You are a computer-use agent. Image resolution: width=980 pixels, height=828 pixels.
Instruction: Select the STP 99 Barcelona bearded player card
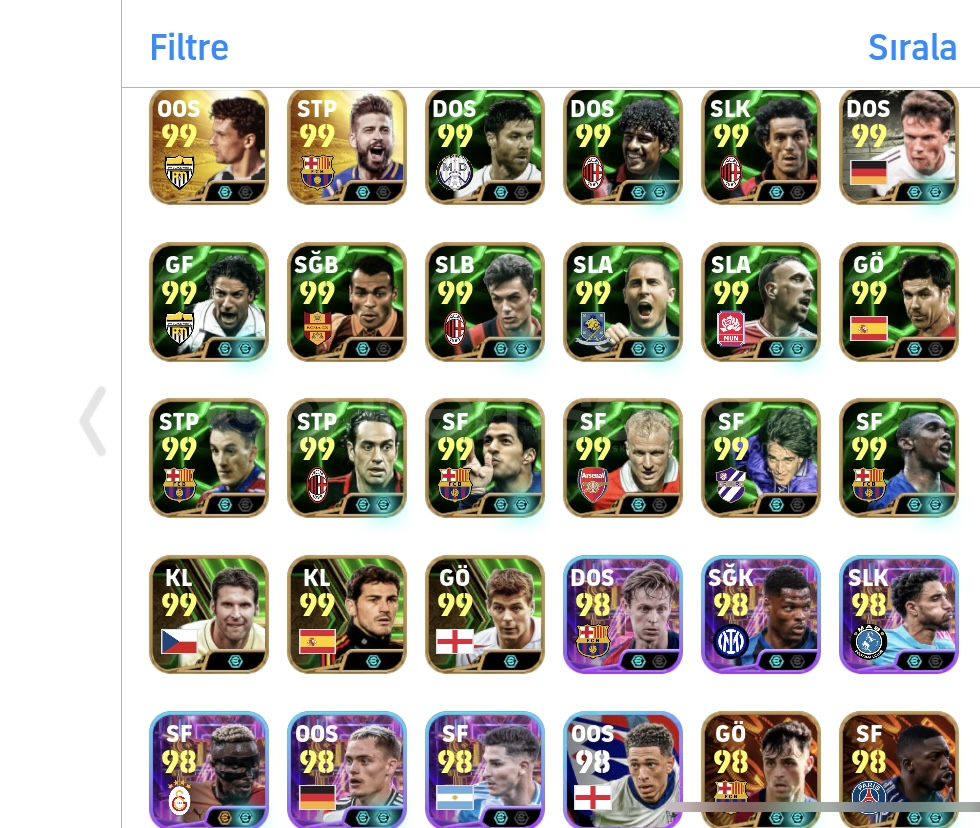click(347, 146)
